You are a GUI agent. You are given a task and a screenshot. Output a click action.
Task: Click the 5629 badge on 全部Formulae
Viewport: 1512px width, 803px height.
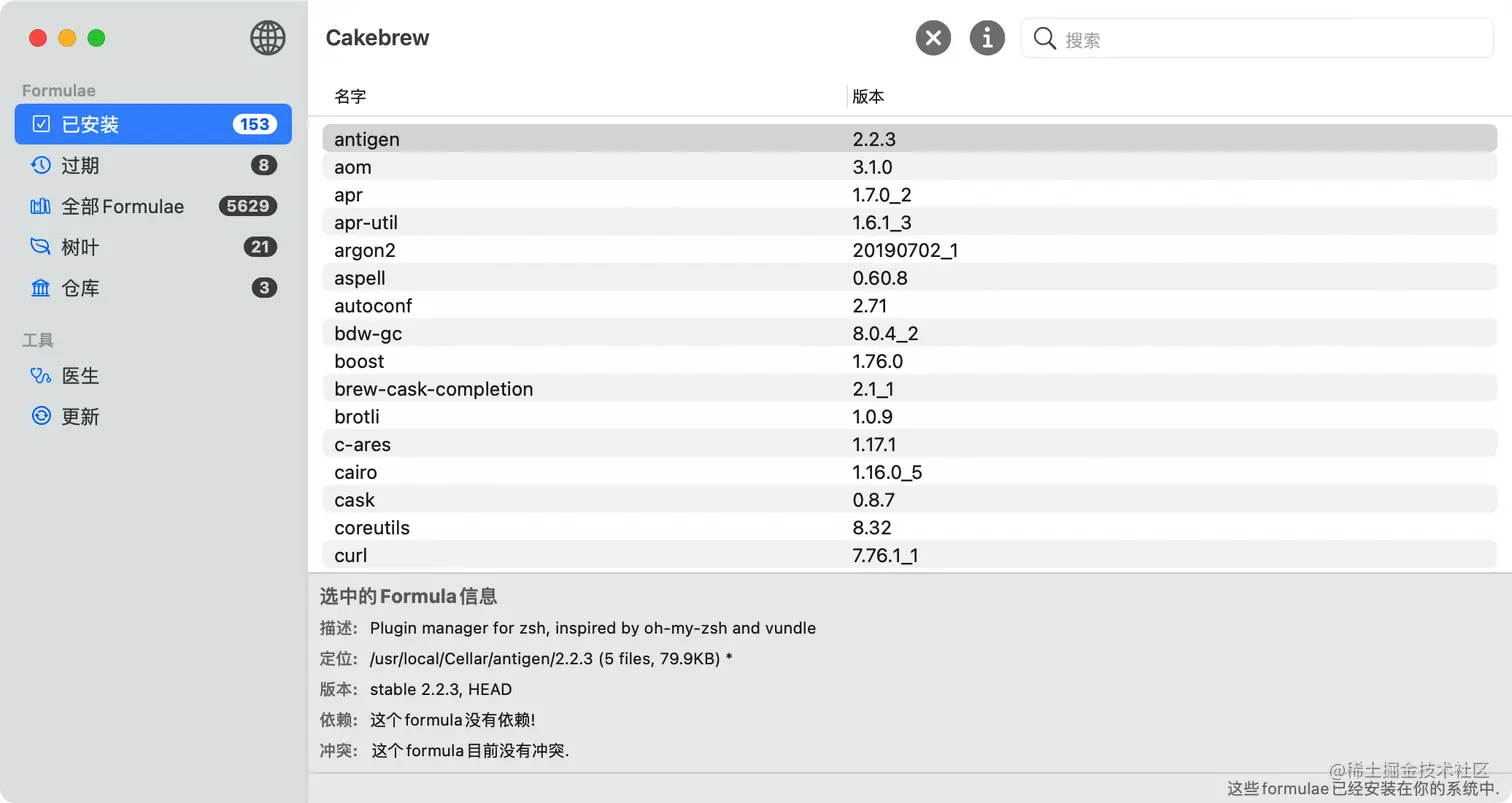[248, 206]
